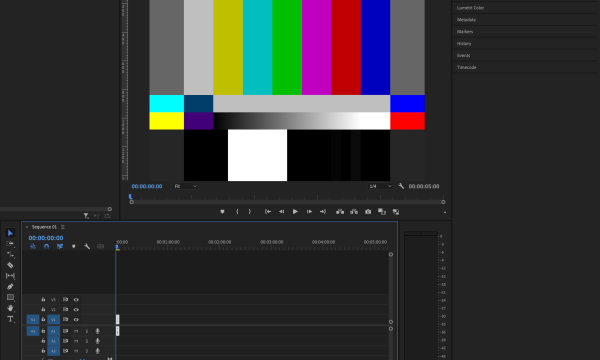
Task: Select the Razor tool
Action: click(10, 265)
